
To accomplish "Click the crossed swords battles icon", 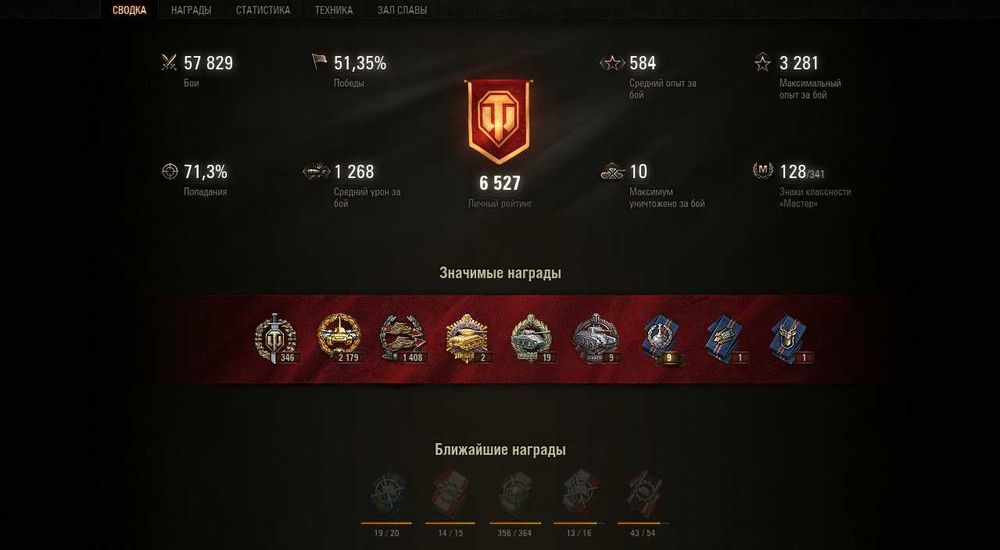I will pos(169,62).
